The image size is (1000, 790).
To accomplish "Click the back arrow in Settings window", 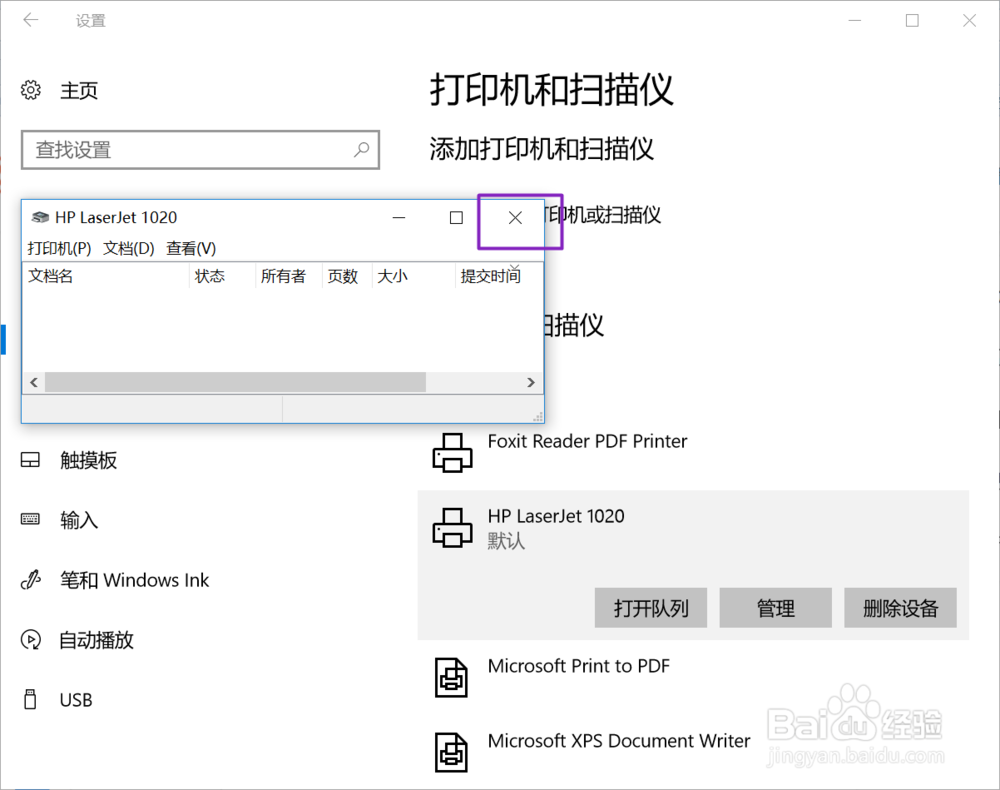I will click(x=31, y=20).
